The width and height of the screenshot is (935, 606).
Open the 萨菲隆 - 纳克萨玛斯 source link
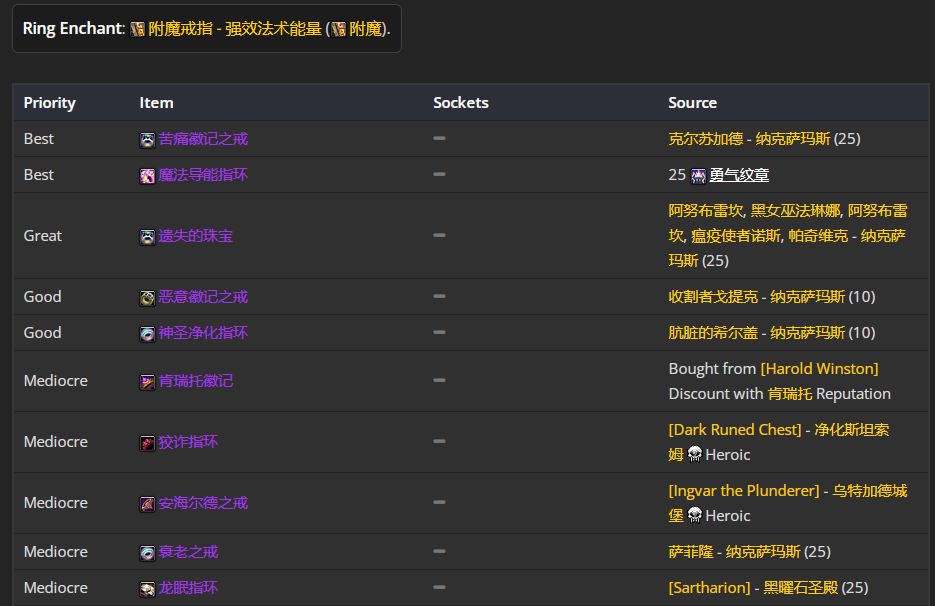[x=735, y=552]
